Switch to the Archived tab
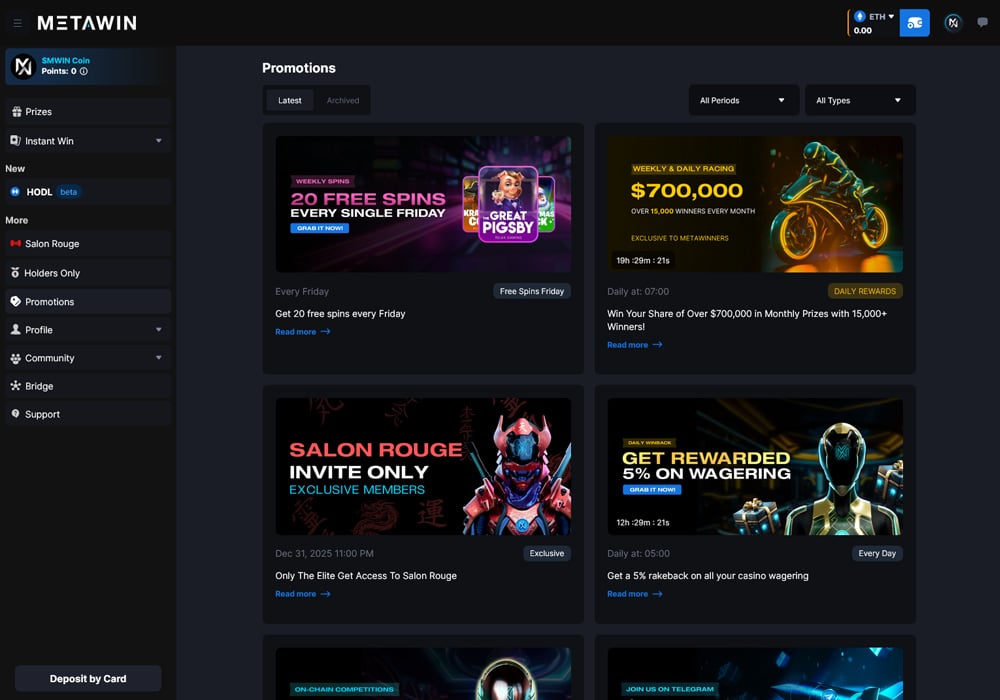This screenshot has height=700, width=1000. (343, 100)
